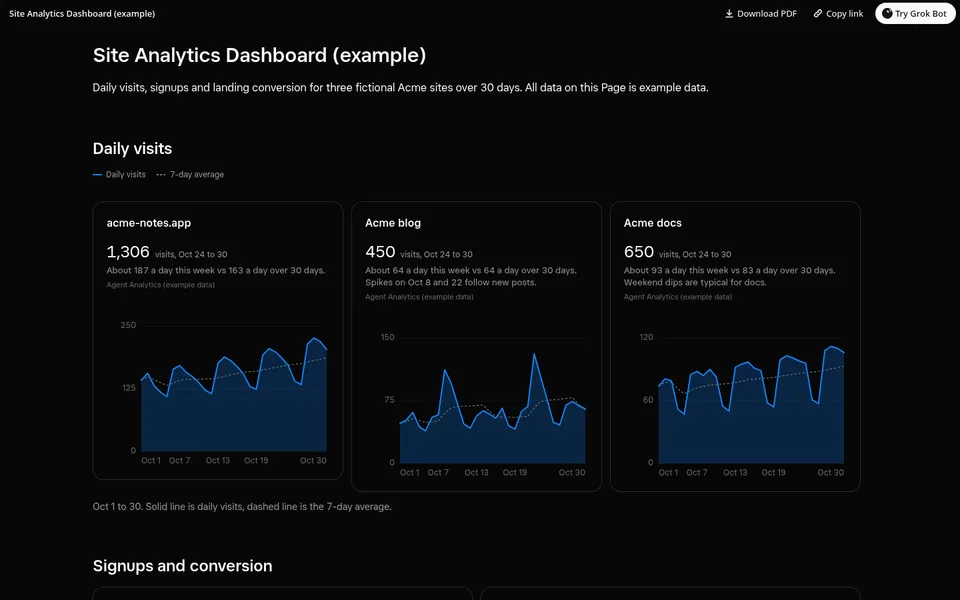Select the main heading 'Site Analytics Dashboard (example)'
Viewport: 960px width, 600px height.
pyautogui.click(x=259, y=55)
